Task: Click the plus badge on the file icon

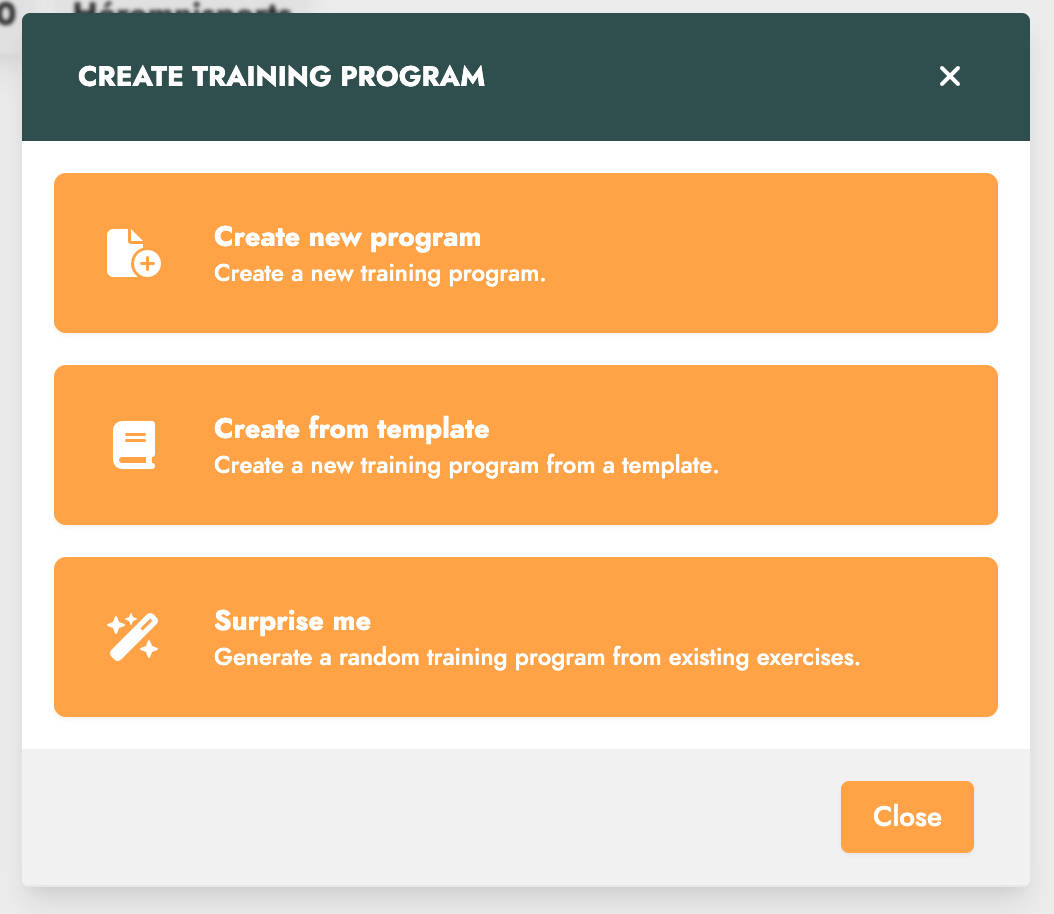Action: 147,263
